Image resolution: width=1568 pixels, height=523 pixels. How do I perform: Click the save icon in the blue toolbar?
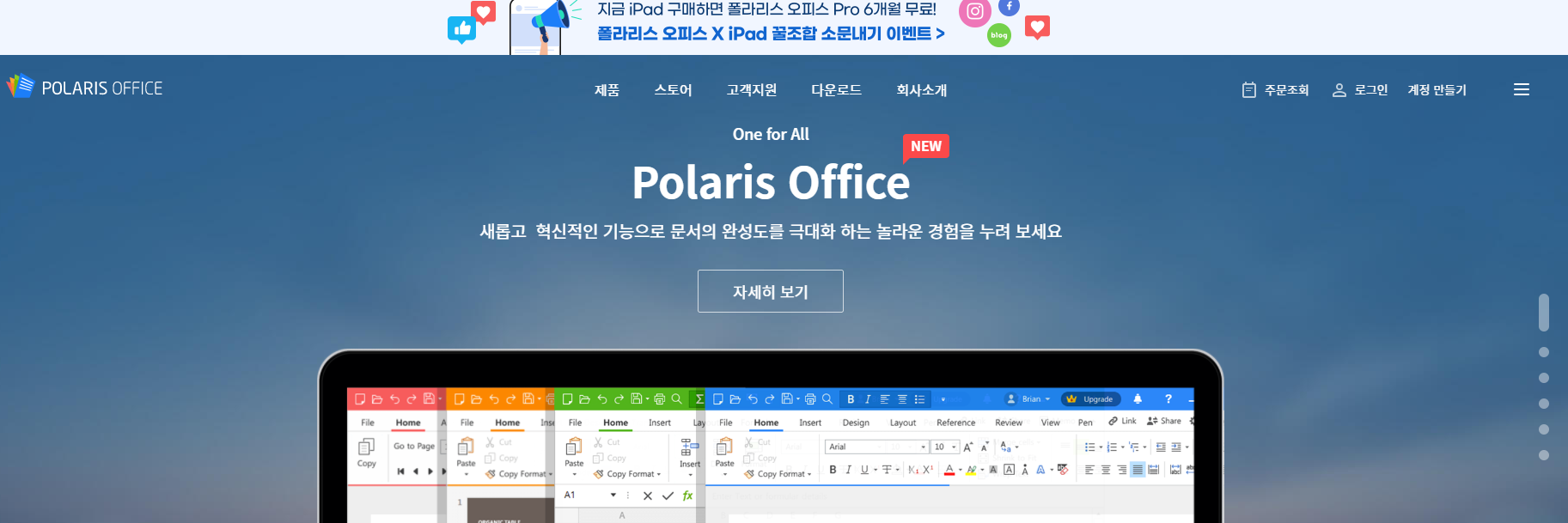[786, 399]
